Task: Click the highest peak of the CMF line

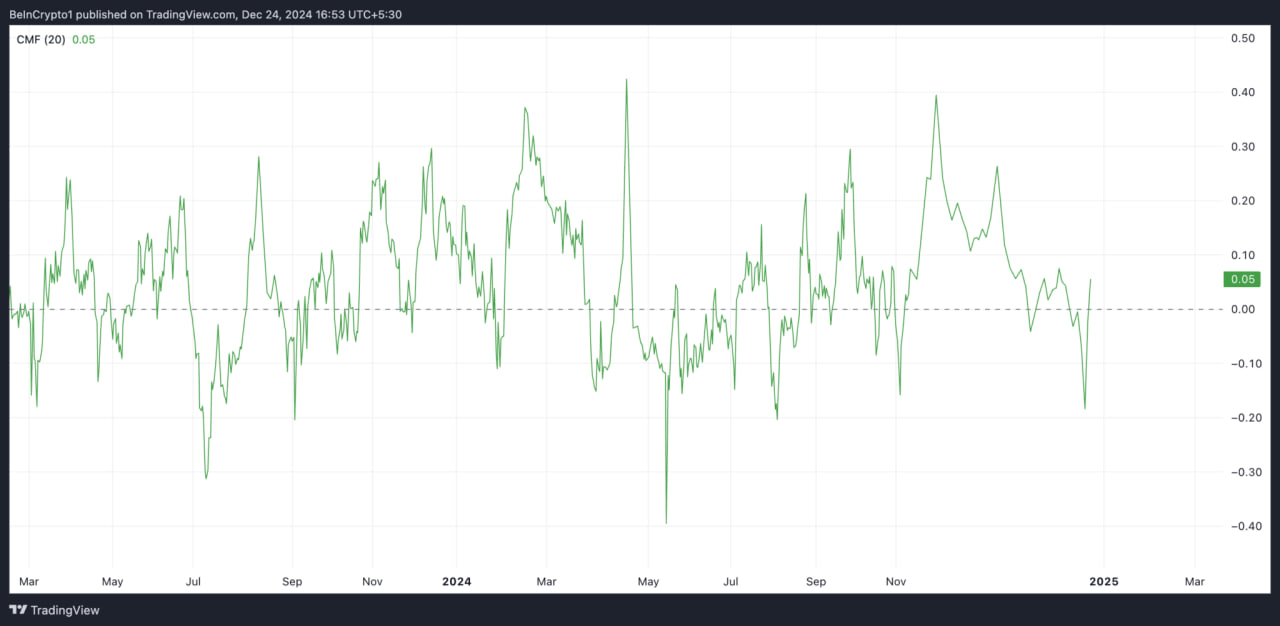Action: [x=626, y=80]
